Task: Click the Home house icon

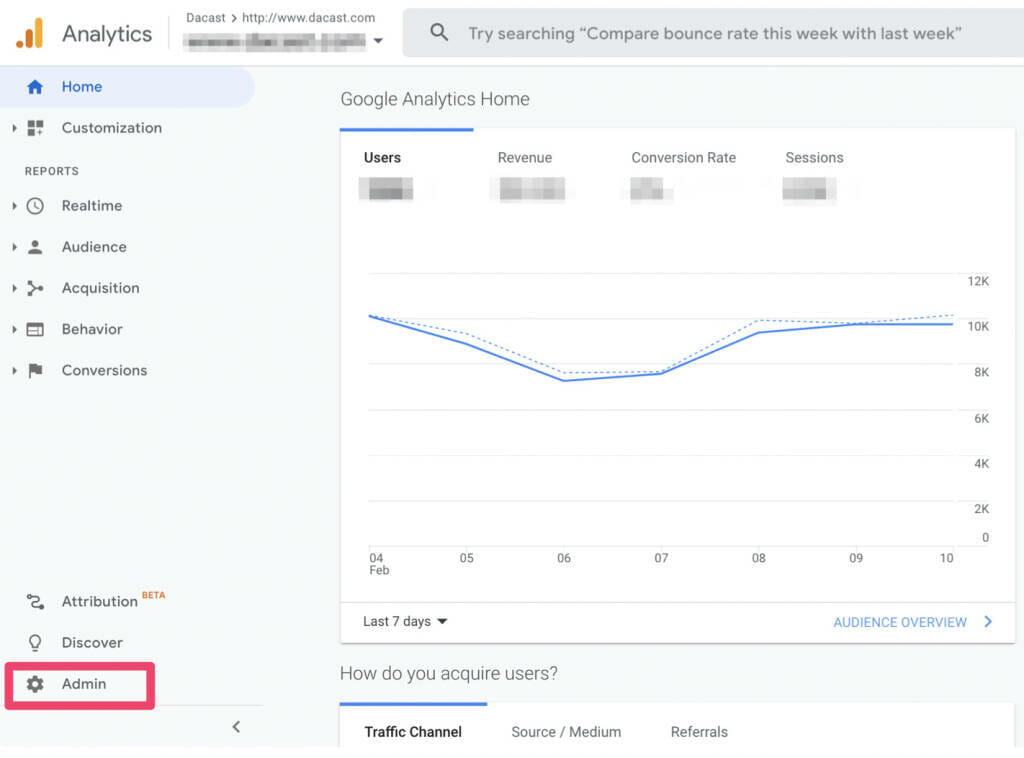Action: tap(35, 87)
